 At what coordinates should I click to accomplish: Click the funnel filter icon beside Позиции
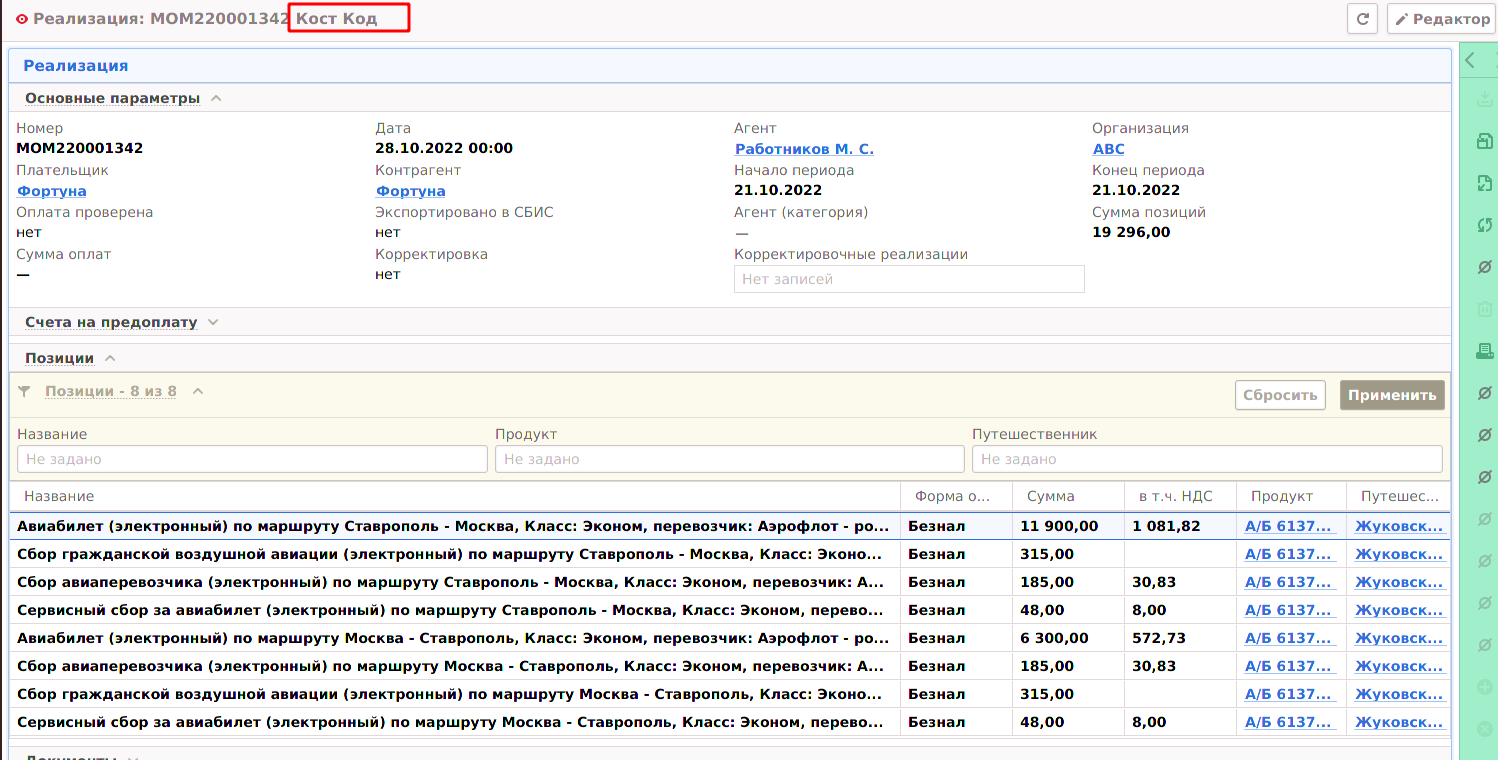coord(25,392)
